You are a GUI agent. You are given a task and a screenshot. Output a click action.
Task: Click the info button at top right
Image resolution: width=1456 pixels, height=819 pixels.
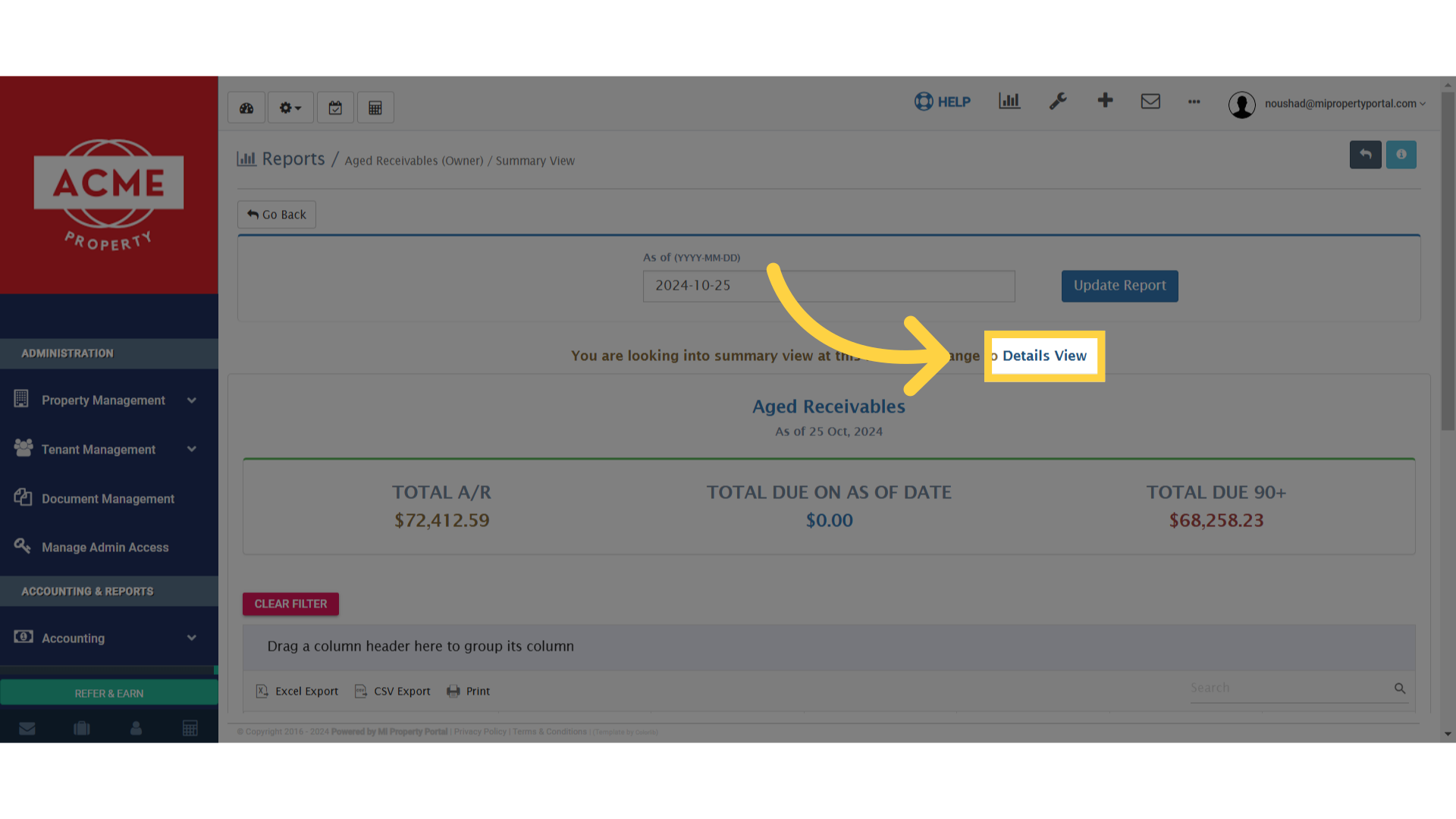click(x=1401, y=154)
